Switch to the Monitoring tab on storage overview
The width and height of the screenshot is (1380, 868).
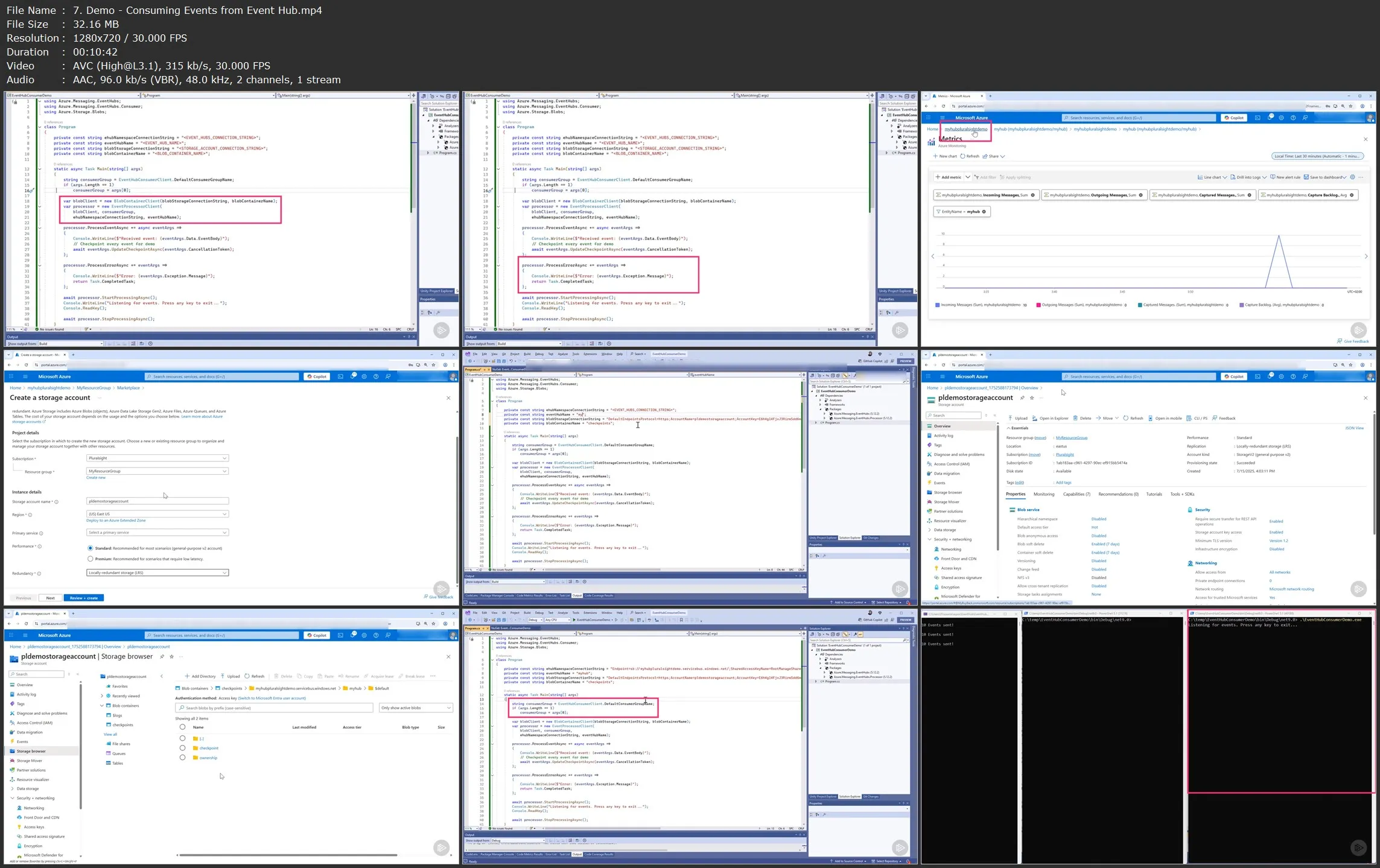(1043, 494)
